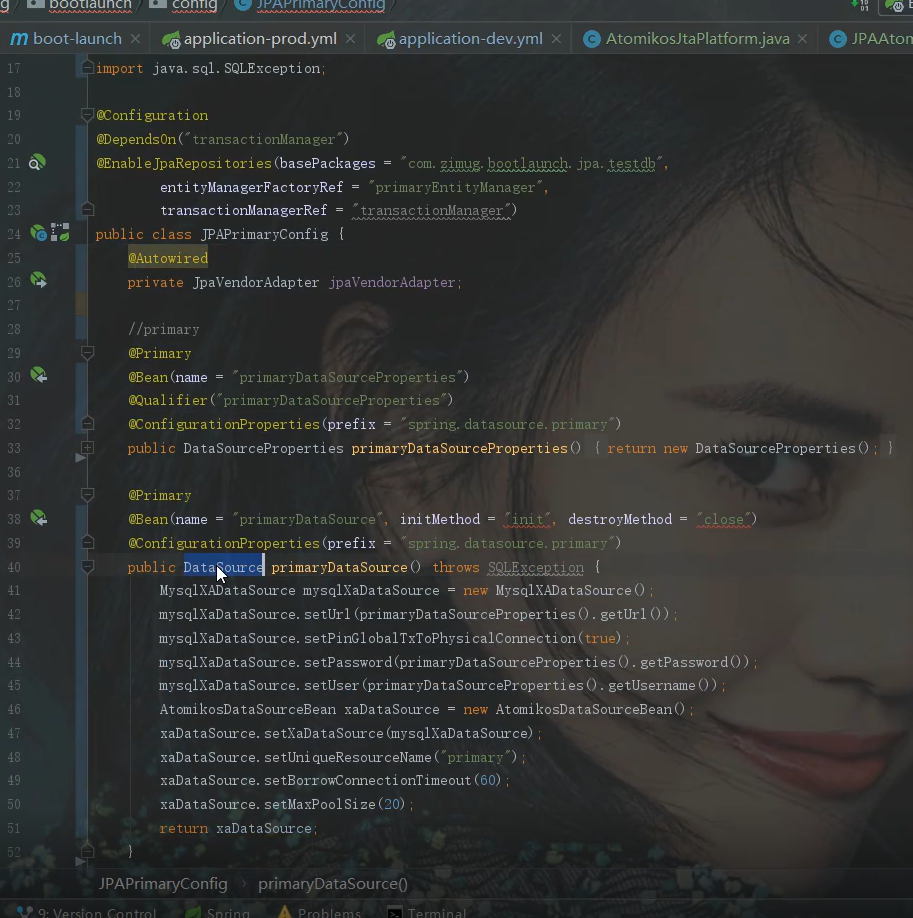This screenshot has width=913, height=918.
Task: Click the Spring bean gutter icon on line 38
Action: (x=38, y=518)
